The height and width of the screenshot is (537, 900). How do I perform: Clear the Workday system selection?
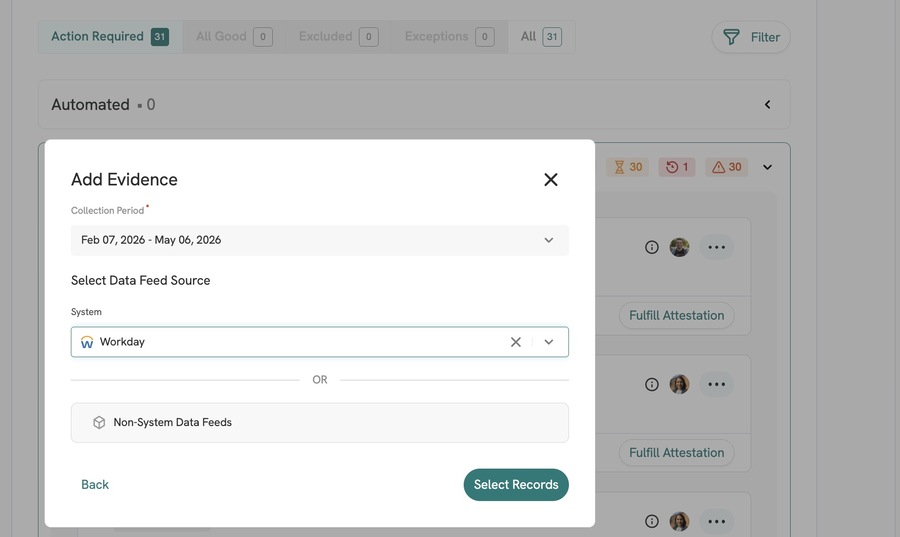coord(515,342)
